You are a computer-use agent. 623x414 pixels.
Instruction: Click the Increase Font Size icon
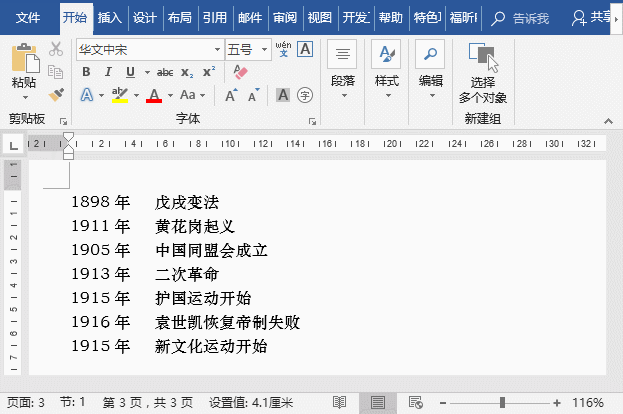click(x=231, y=95)
